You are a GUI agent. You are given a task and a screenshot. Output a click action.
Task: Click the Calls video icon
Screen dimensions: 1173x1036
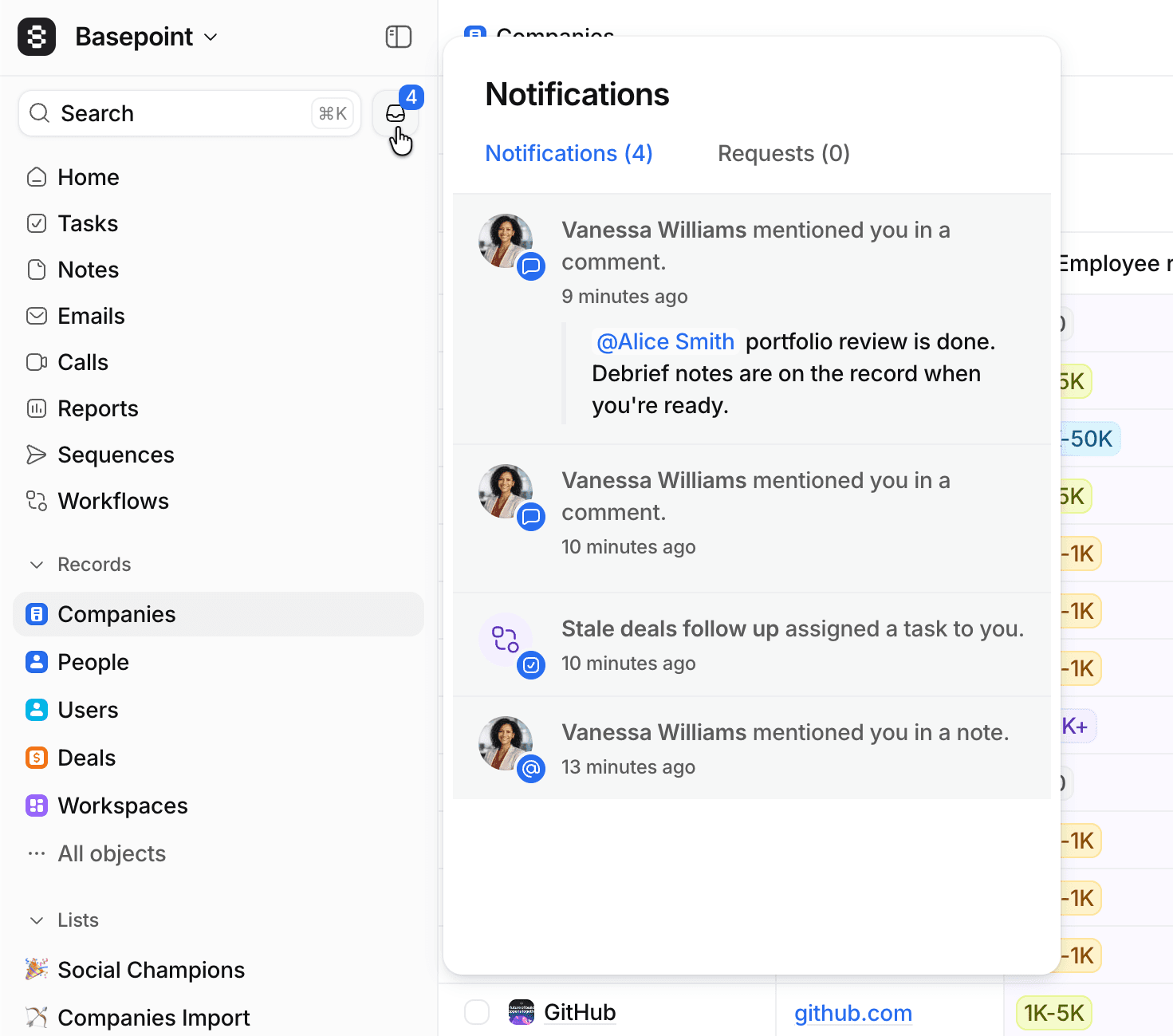(x=37, y=362)
